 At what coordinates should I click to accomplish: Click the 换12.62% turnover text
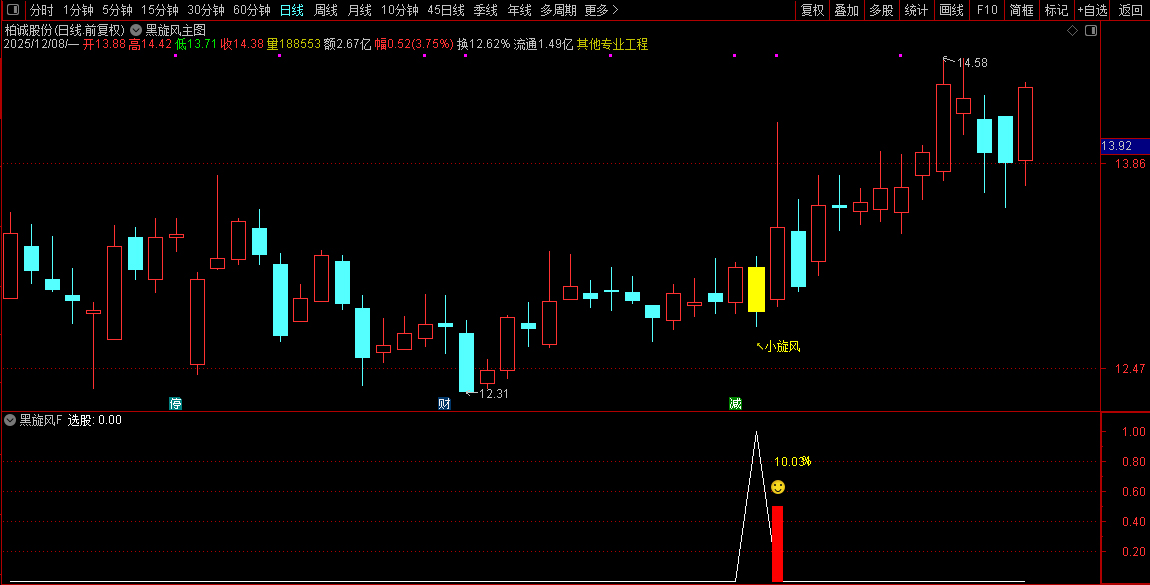tap(483, 44)
